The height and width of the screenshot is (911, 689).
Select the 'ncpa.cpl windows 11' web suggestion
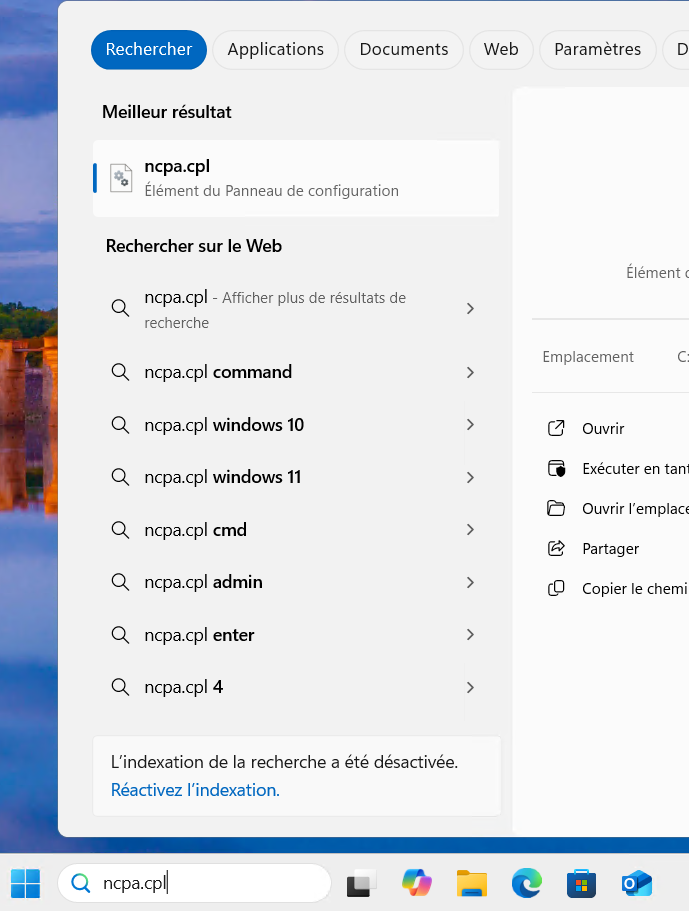[222, 477]
